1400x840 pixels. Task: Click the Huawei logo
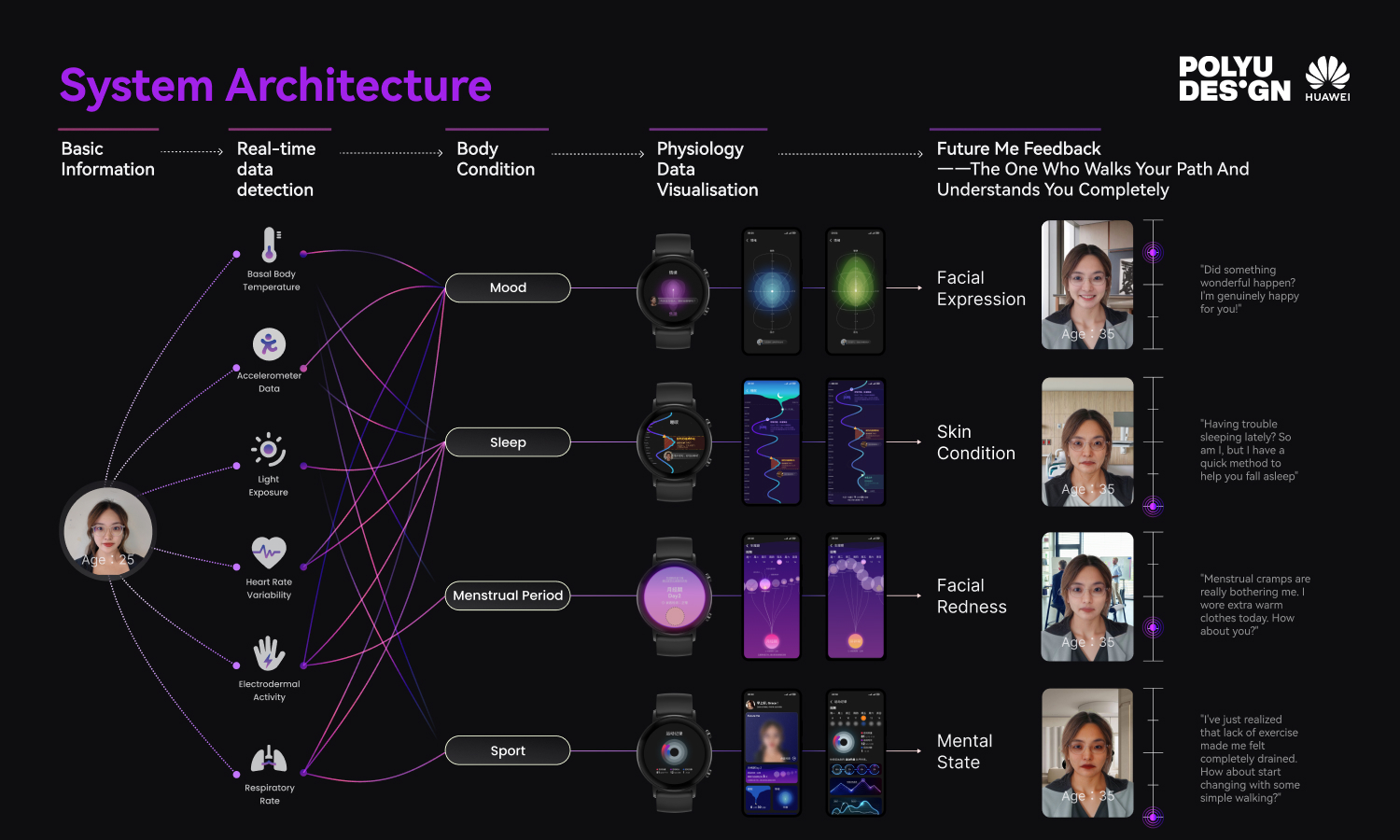1327,78
